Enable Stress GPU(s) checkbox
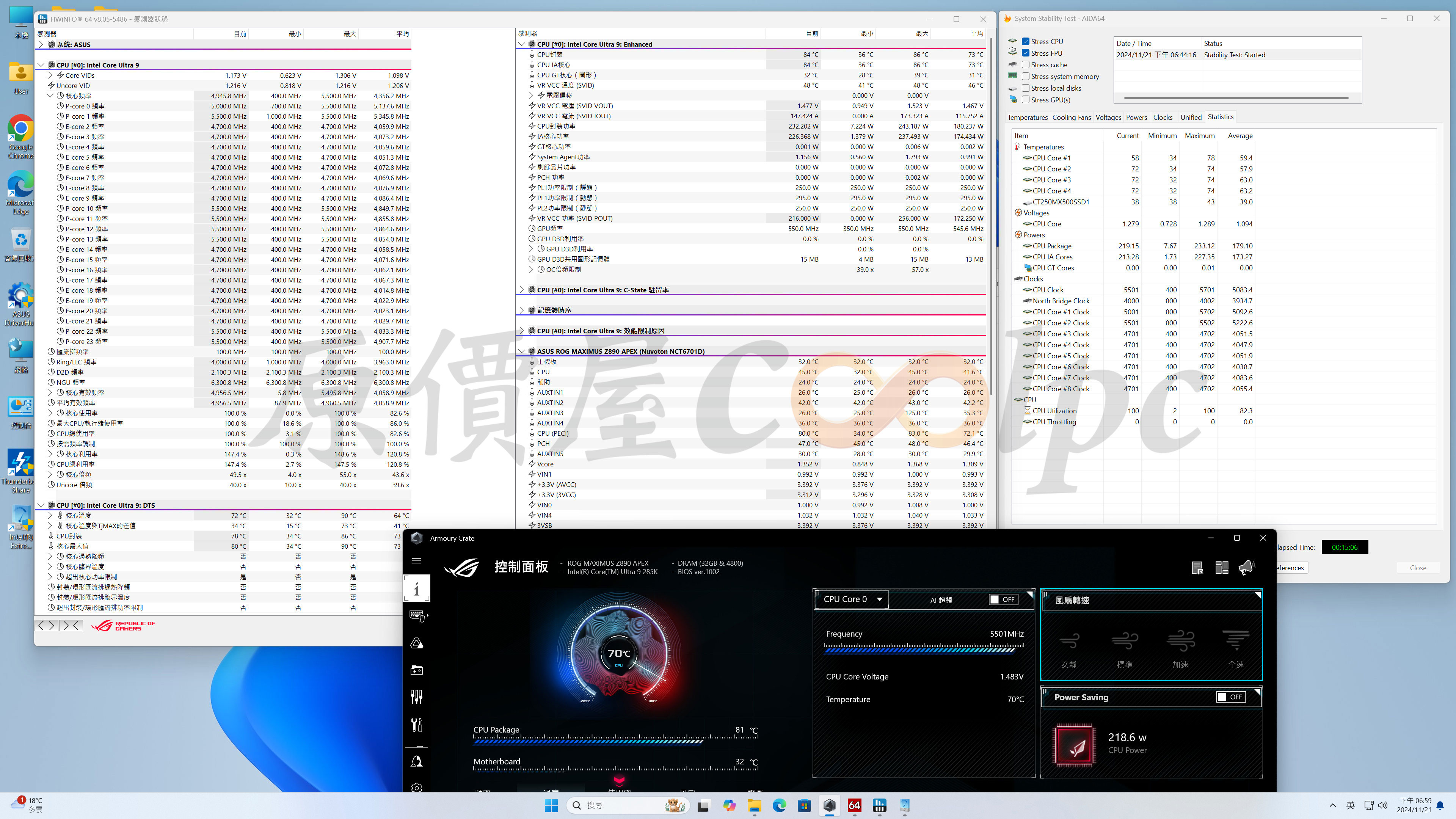 click(x=1025, y=100)
